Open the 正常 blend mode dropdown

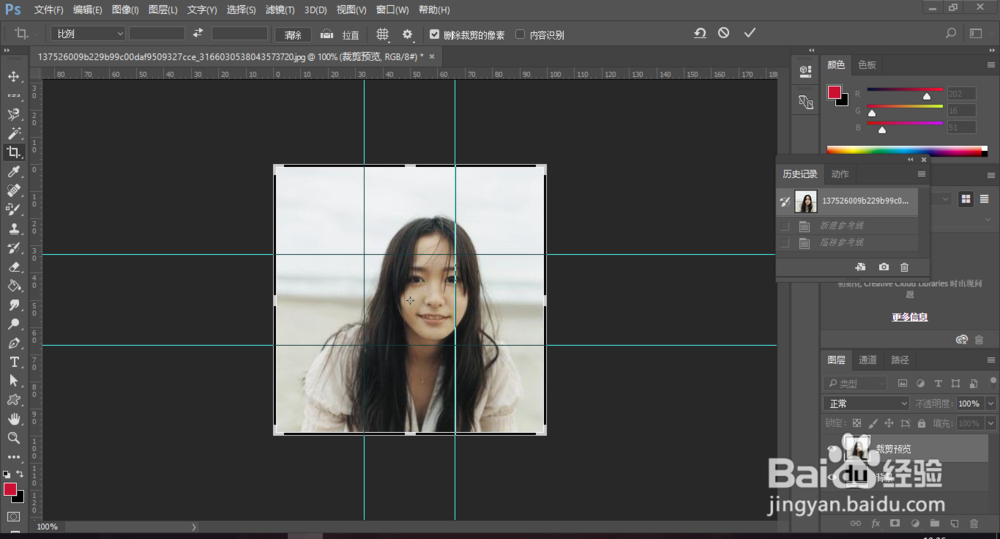click(866, 404)
